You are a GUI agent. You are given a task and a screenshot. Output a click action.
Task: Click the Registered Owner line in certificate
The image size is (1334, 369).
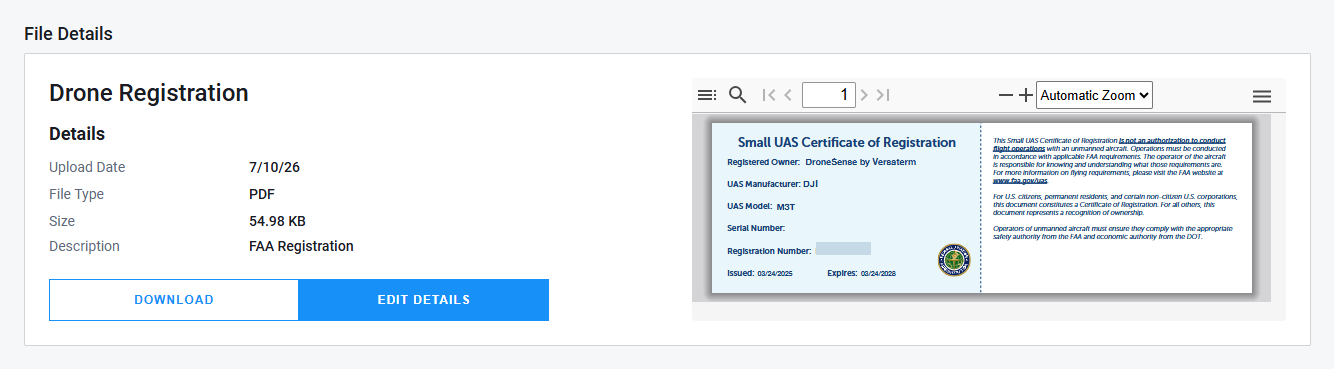coord(821,162)
